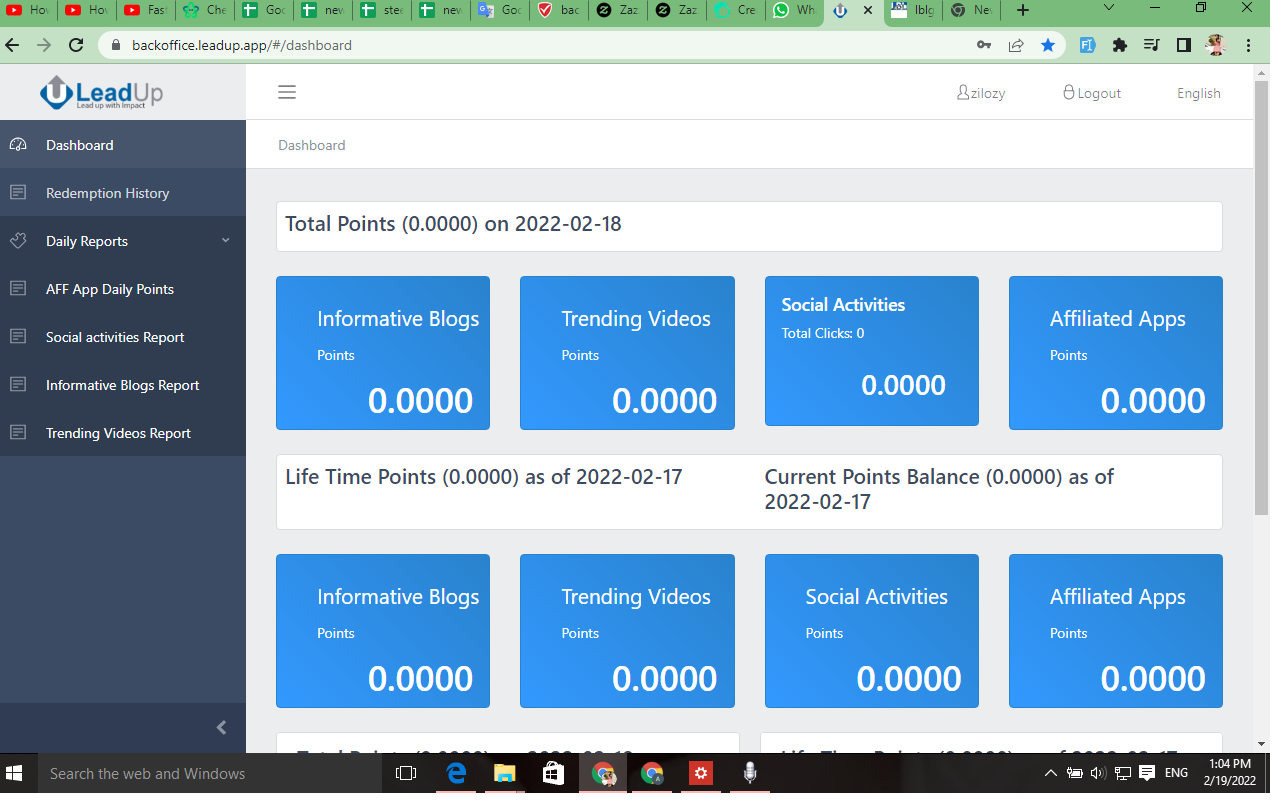Toggle the browser side panel icon
The width and height of the screenshot is (1280, 800).
pos(1184,45)
